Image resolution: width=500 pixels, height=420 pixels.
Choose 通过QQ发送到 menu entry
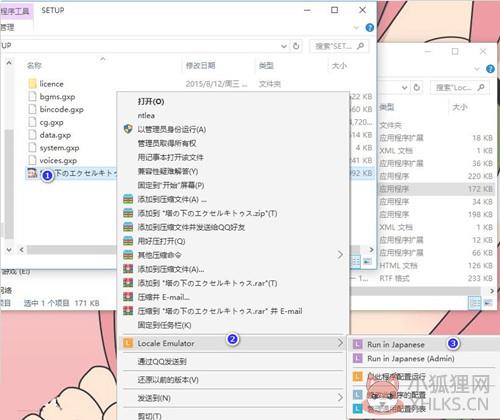tap(162, 361)
